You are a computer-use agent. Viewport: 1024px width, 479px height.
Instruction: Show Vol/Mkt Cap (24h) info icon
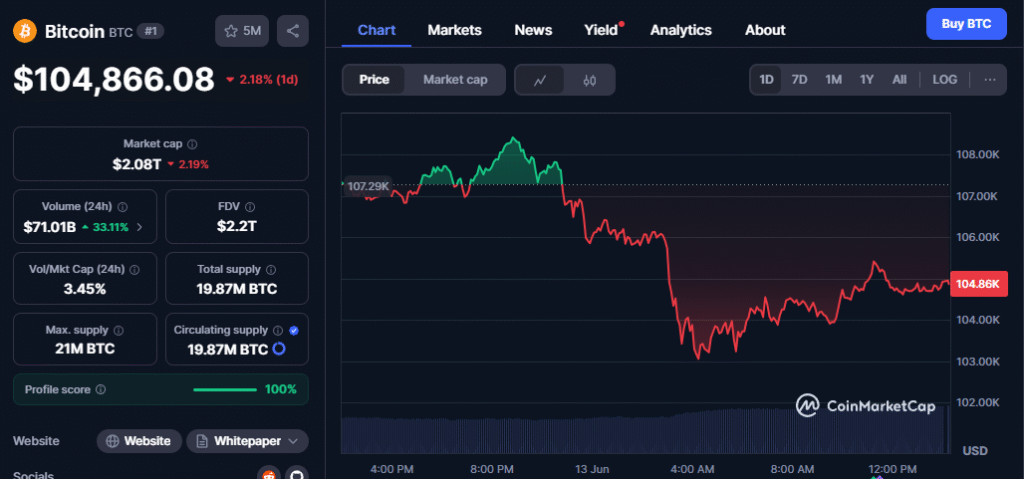[135, 269]
